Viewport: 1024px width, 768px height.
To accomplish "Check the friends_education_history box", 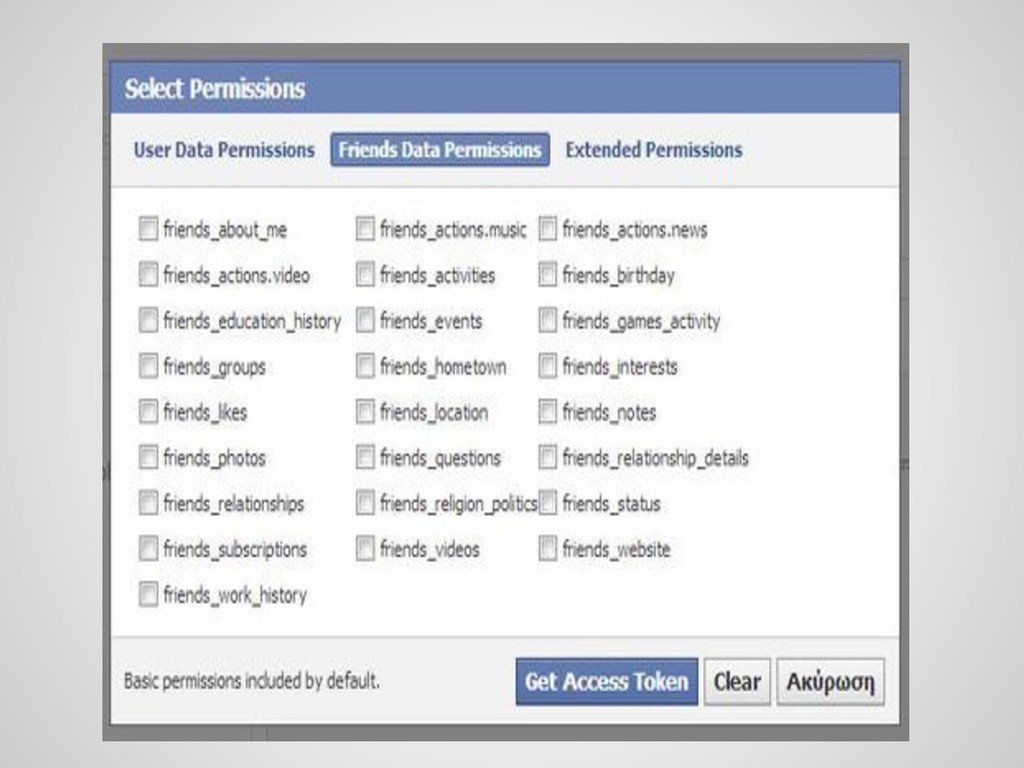I will pos(148,321).
